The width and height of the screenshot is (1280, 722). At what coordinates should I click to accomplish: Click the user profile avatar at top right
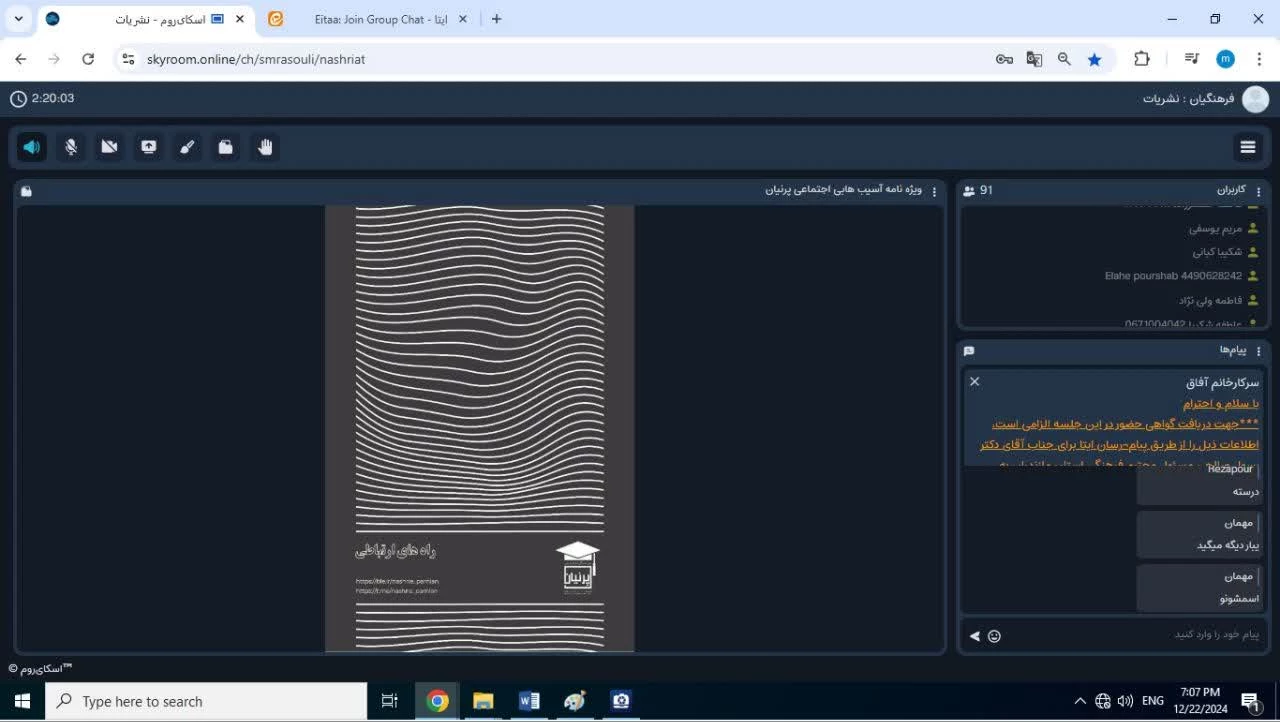point(1255,99)
